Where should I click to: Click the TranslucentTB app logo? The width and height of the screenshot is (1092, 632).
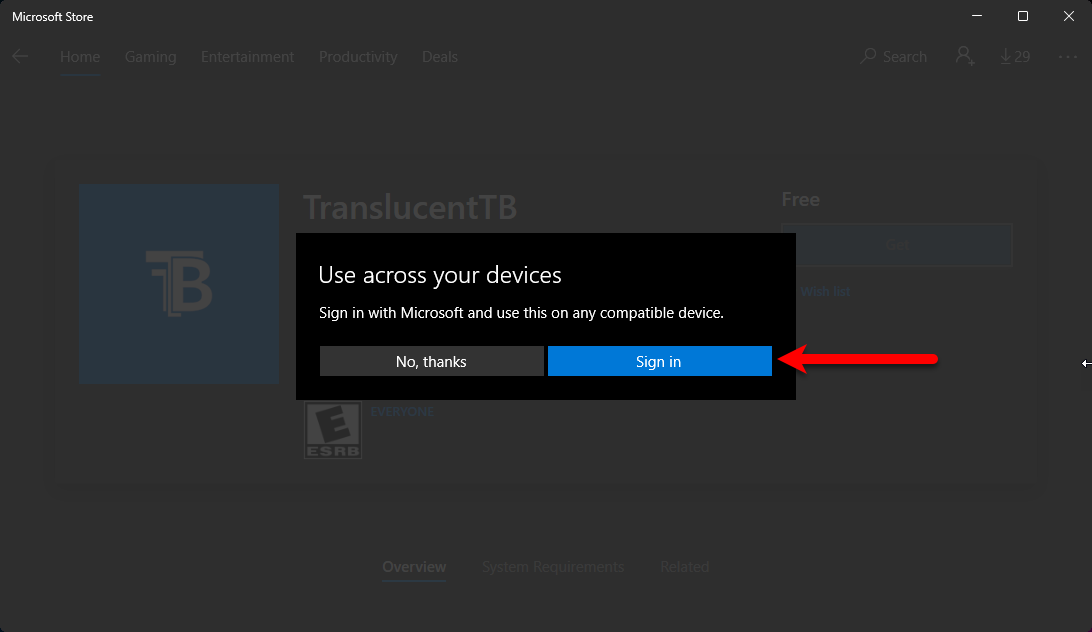pos(179,284)
